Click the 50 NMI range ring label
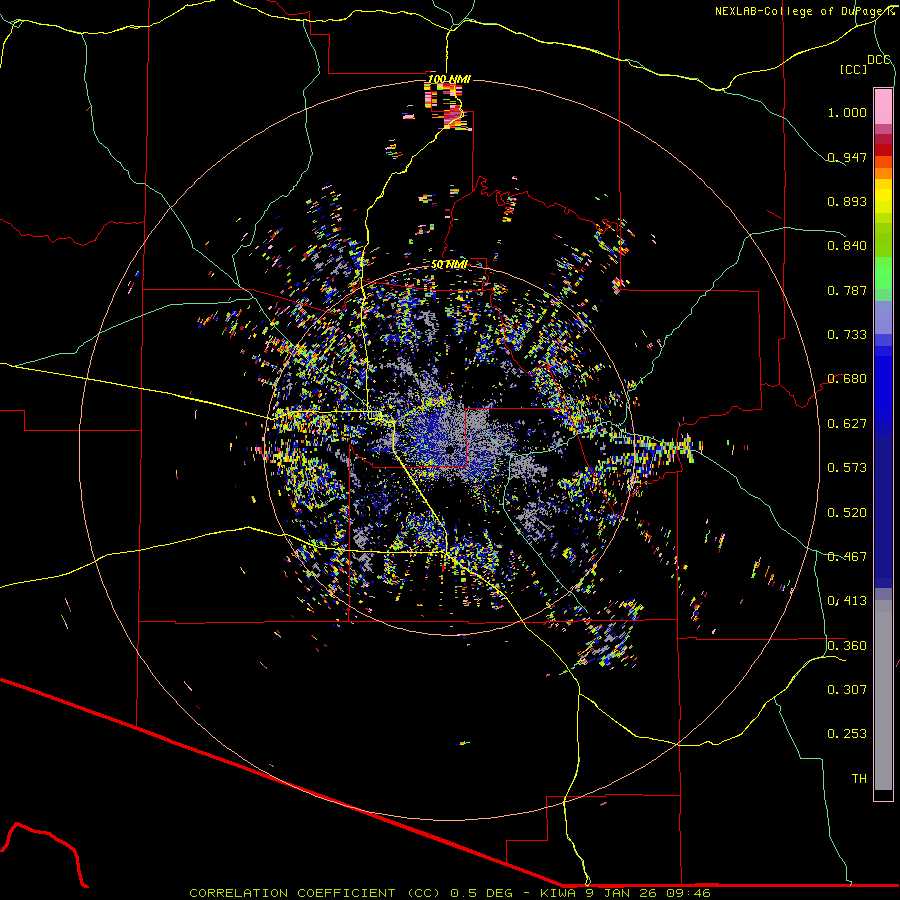The image size is (900, 900). pyautogui.click(x=449, y=265)
